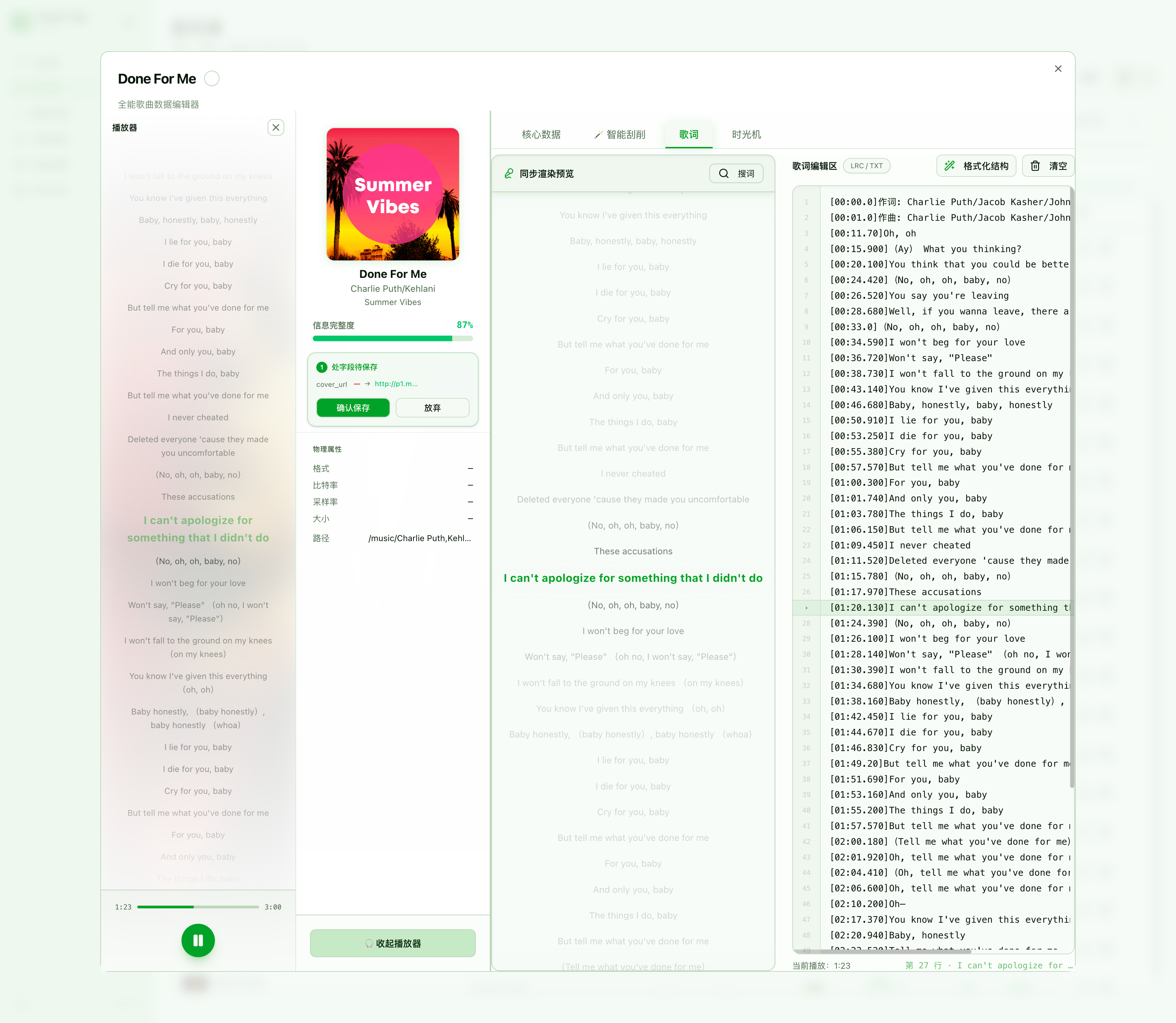This screenshot has width=1176, height=1023.
Task: Click 放弃 to discard the pending field
Action: pyautogui.click(x=432, y=408)
